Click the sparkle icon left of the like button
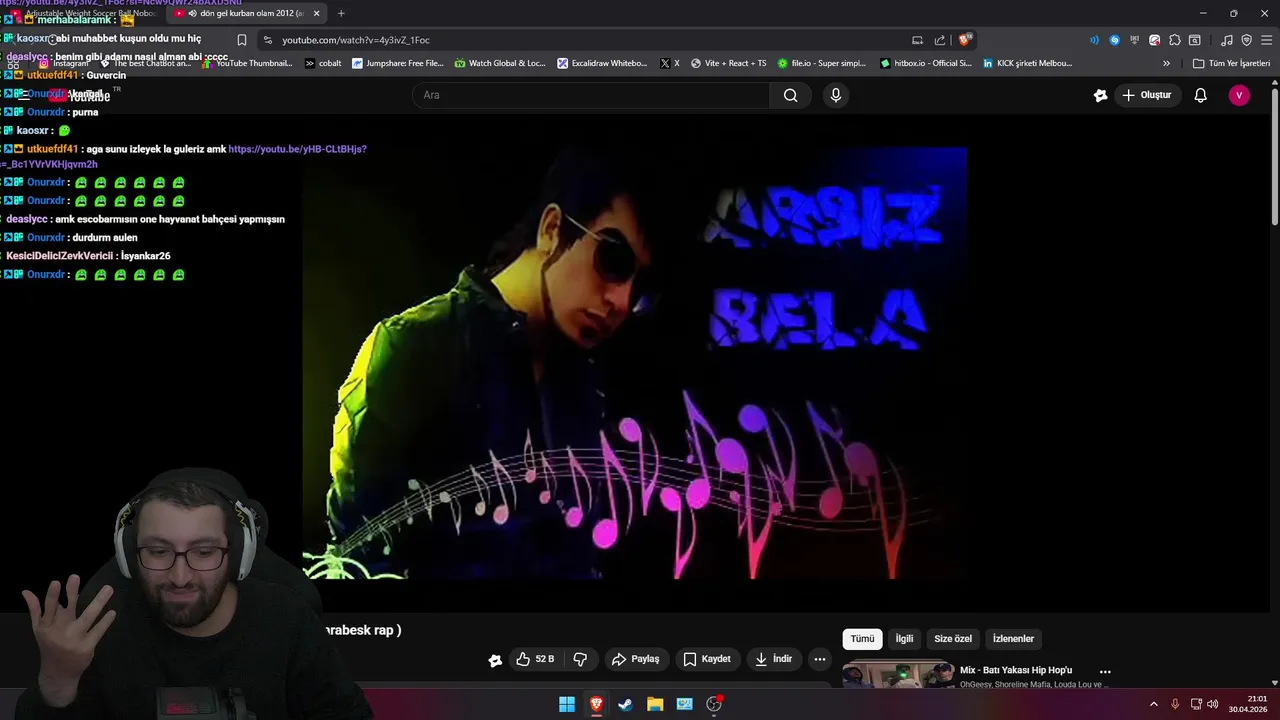The width and height of the screenshot is (1280, 720). tap(495, 660)
